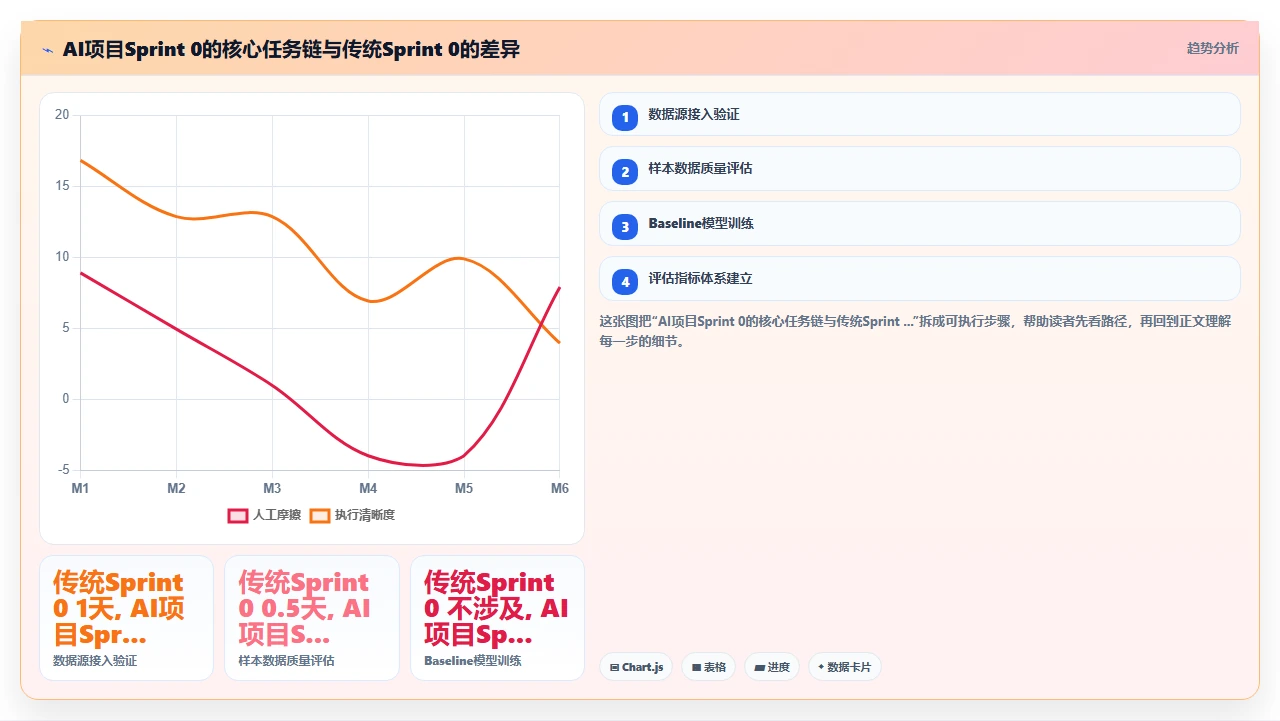This screenshot has height=721, width=1280.
Task: Click the description paragraph starting 这张图把
Action: (x=915, y=331)
